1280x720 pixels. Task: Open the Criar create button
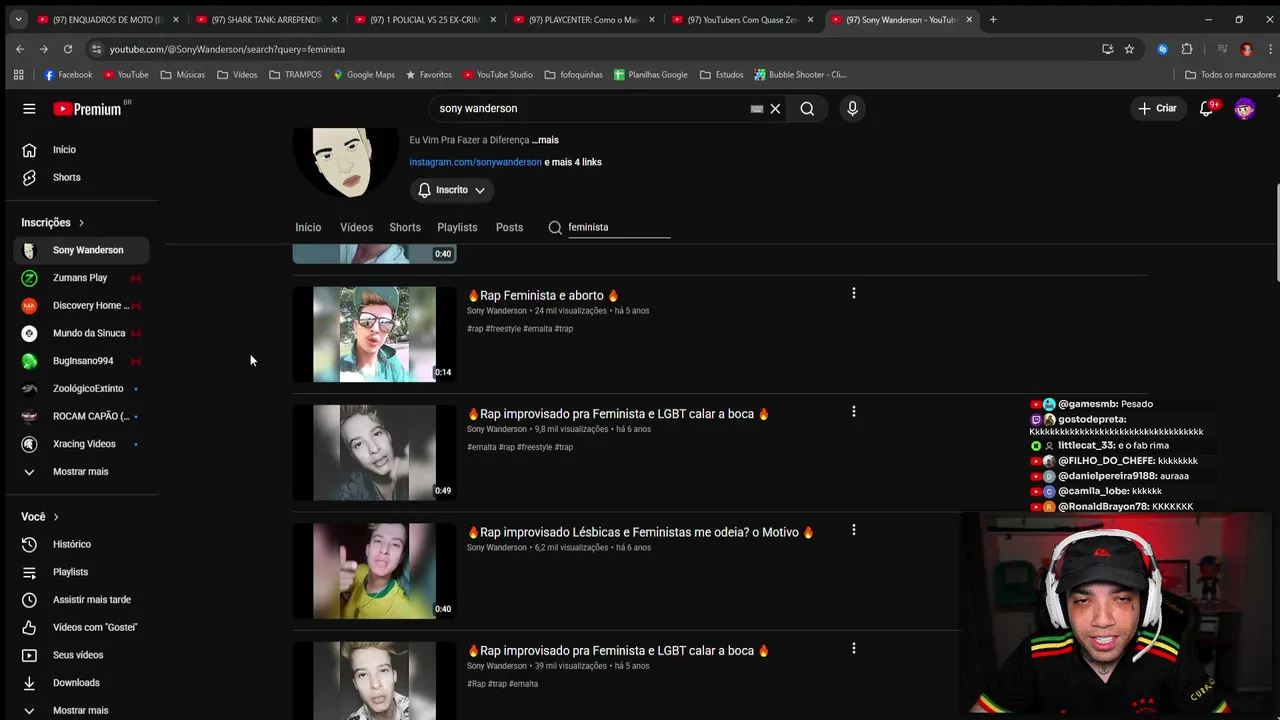click(x=1158, y=108)
